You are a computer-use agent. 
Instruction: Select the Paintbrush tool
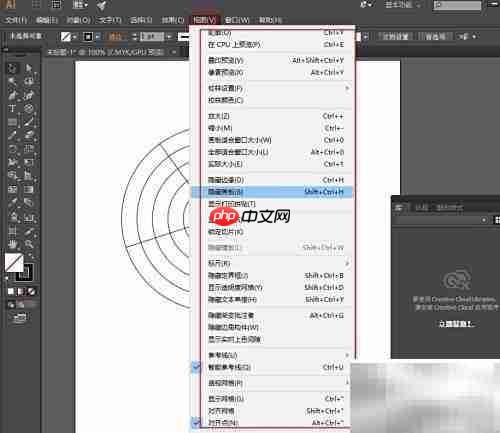point(29,122)
